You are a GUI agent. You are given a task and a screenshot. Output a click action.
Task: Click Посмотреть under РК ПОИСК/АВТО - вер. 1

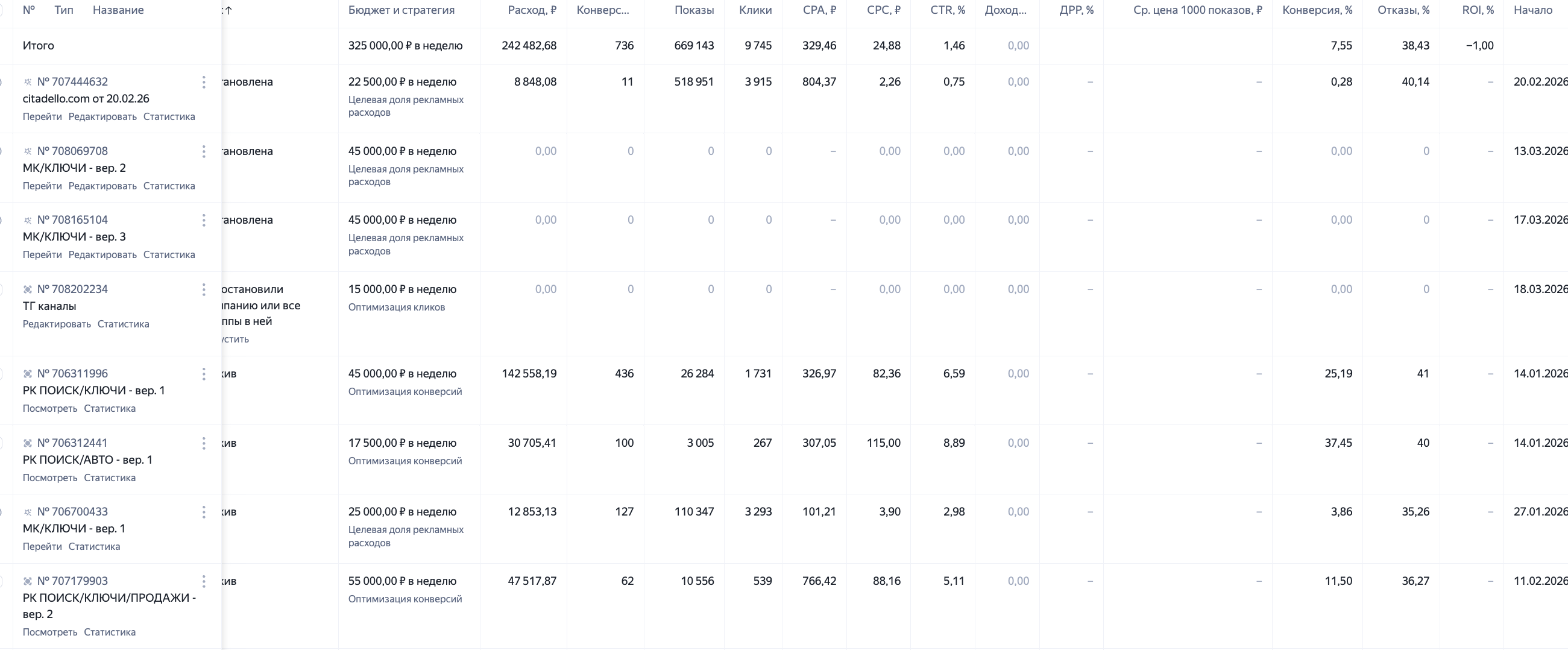[50, 478]
